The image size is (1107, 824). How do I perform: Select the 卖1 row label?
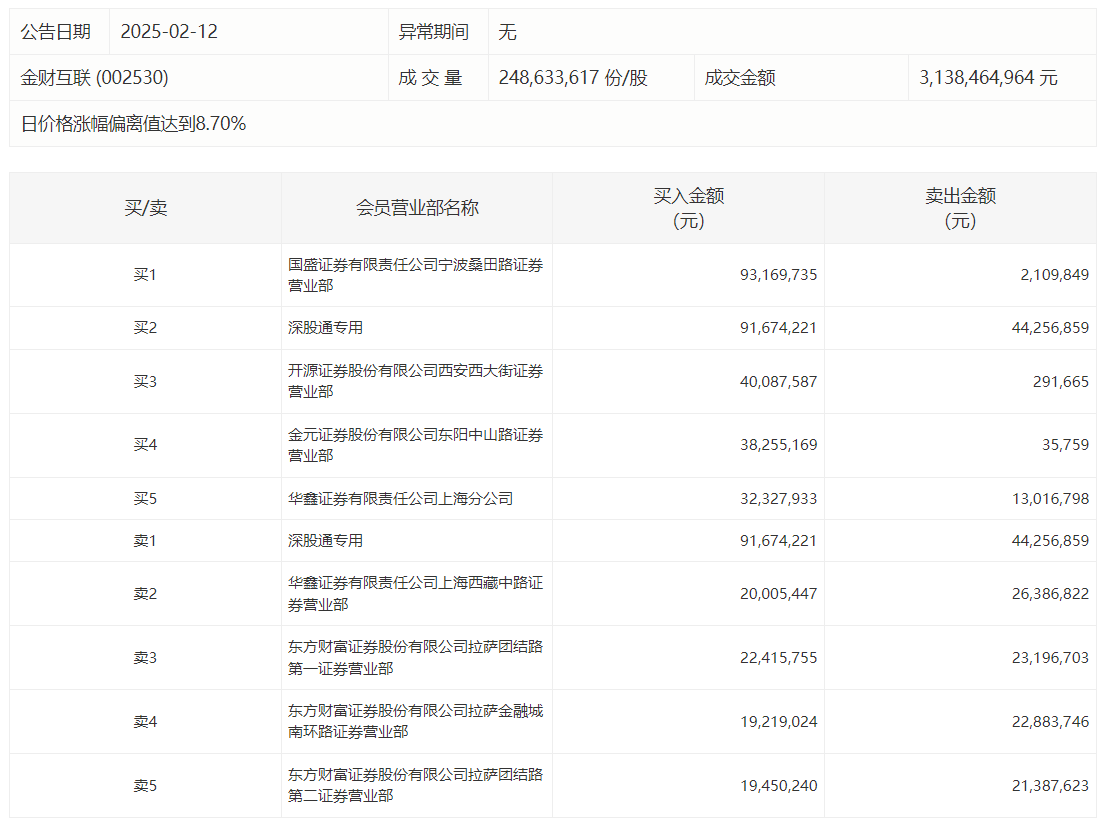coord(145,541)
